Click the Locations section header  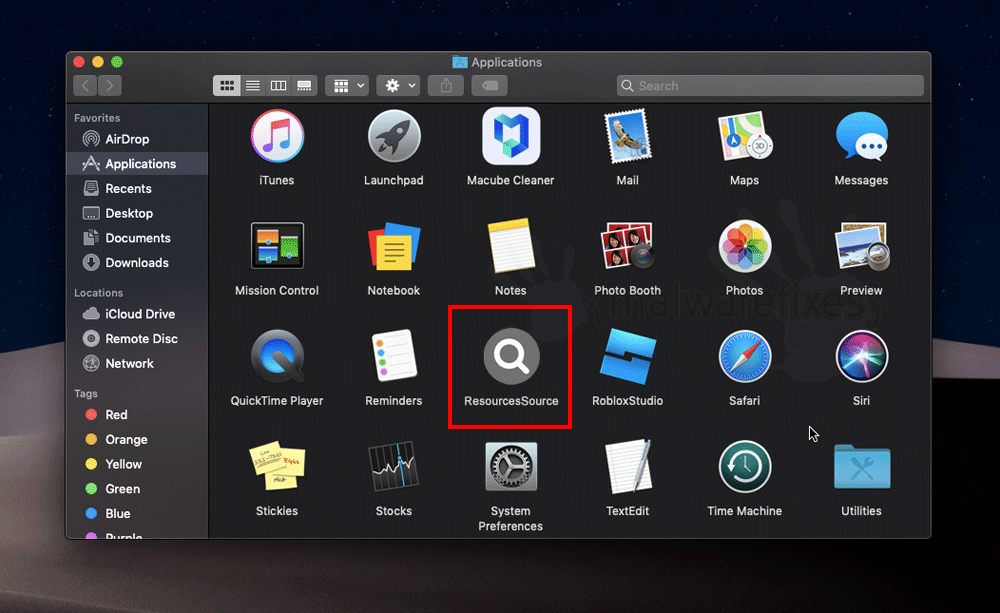click(x=98, y=293)
